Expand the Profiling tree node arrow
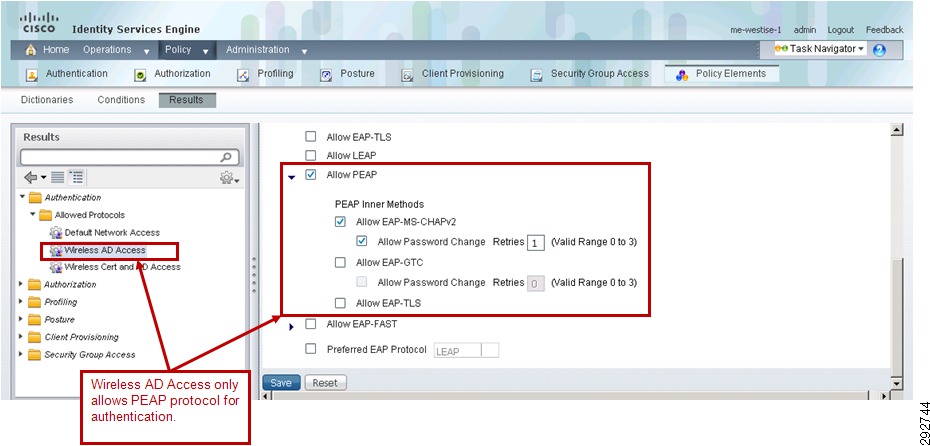 point(22,301)
